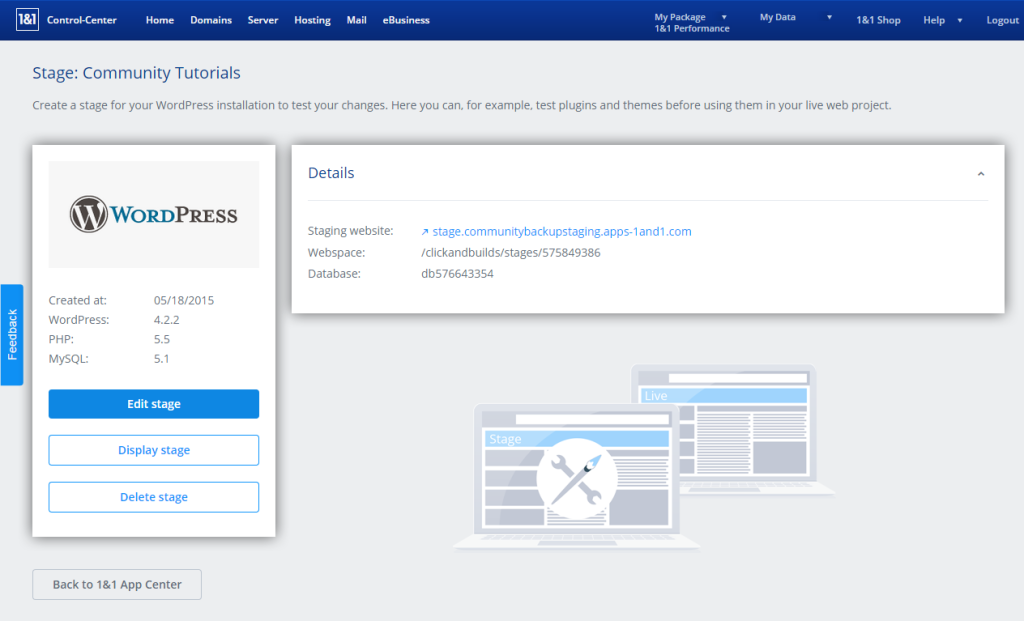Go to the Mail menu

coord(356,19)
